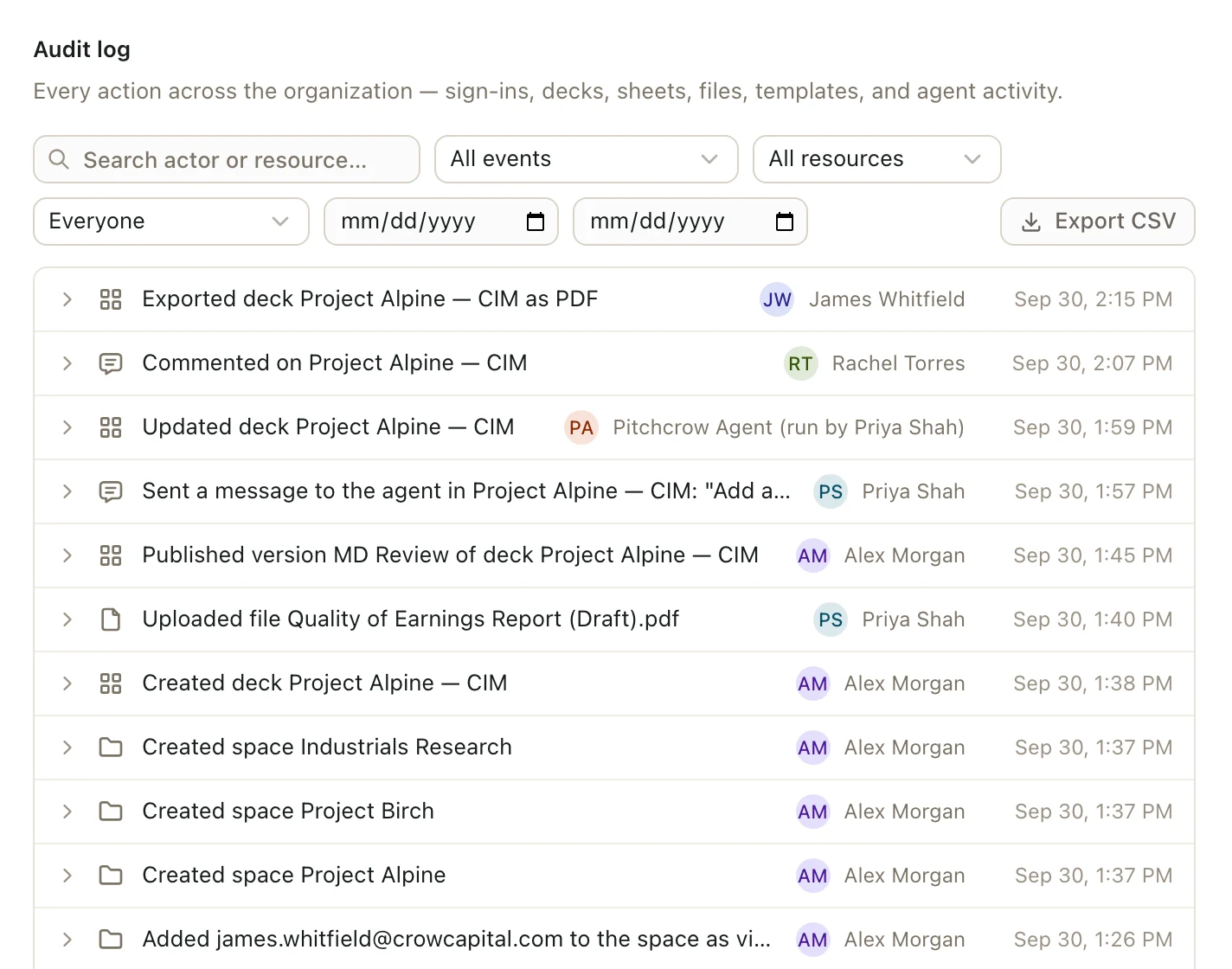The width and height of the screenshot is (1232, 969).
Task: Expand the Created deck Project Alpine row
Action: (67, 683)
